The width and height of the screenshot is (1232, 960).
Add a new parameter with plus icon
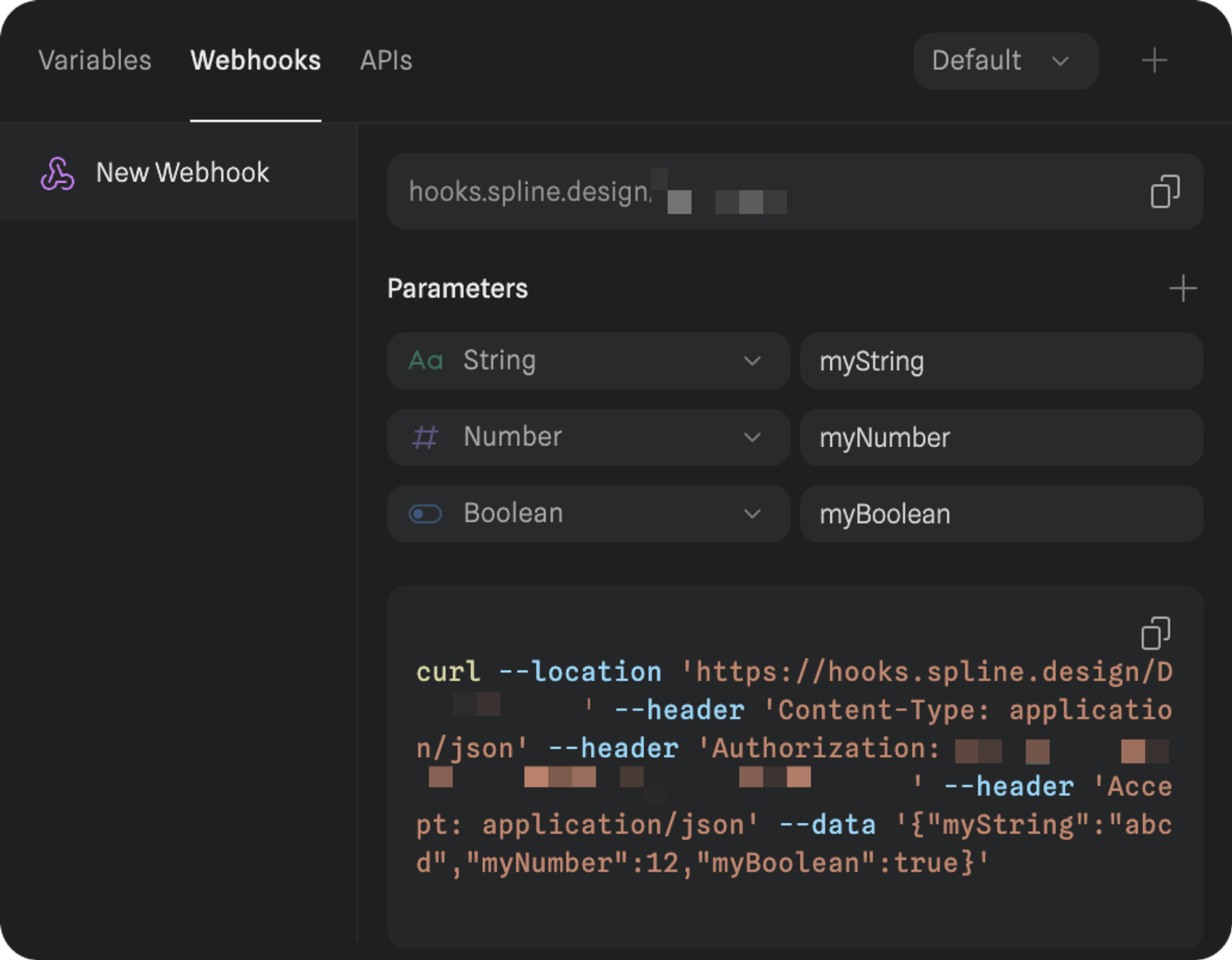point(1182,288)
